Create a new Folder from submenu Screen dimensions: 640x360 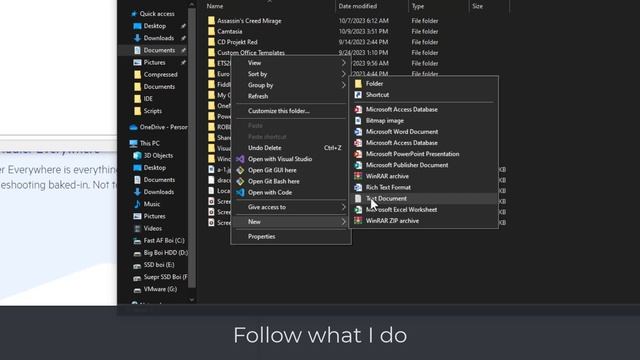click(423, 84)
